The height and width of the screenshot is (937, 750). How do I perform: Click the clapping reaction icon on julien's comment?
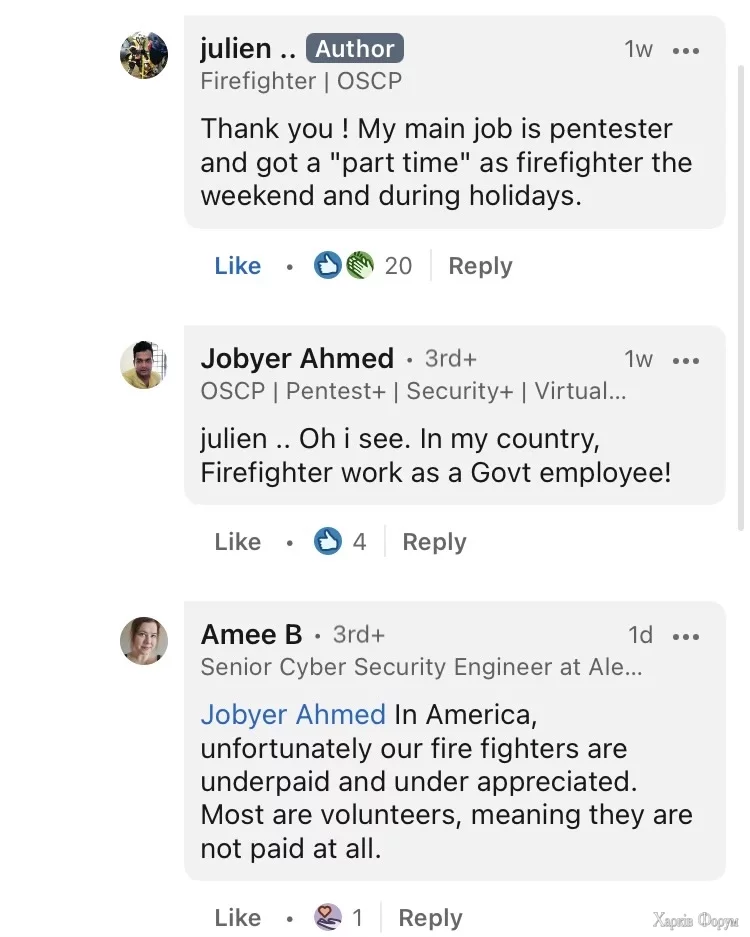(360, 266)
